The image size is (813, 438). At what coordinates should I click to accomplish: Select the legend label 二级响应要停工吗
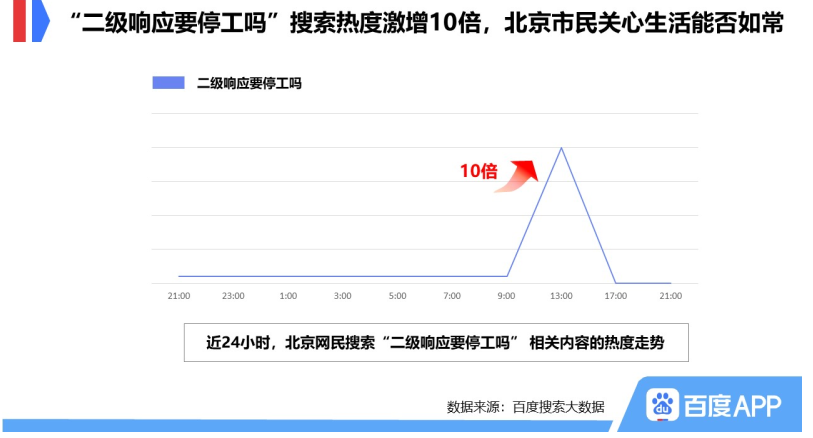pos(249,83)
